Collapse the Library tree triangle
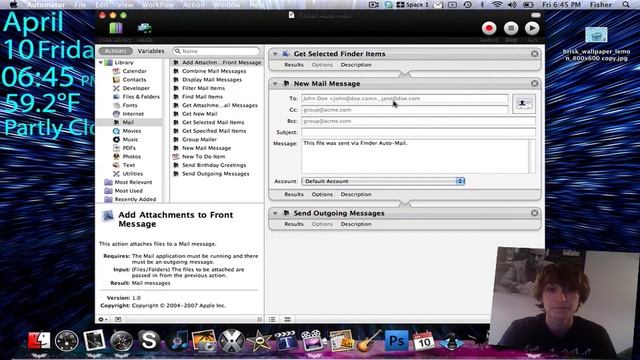The image size is (640, 360). click(x=101, y=62)
